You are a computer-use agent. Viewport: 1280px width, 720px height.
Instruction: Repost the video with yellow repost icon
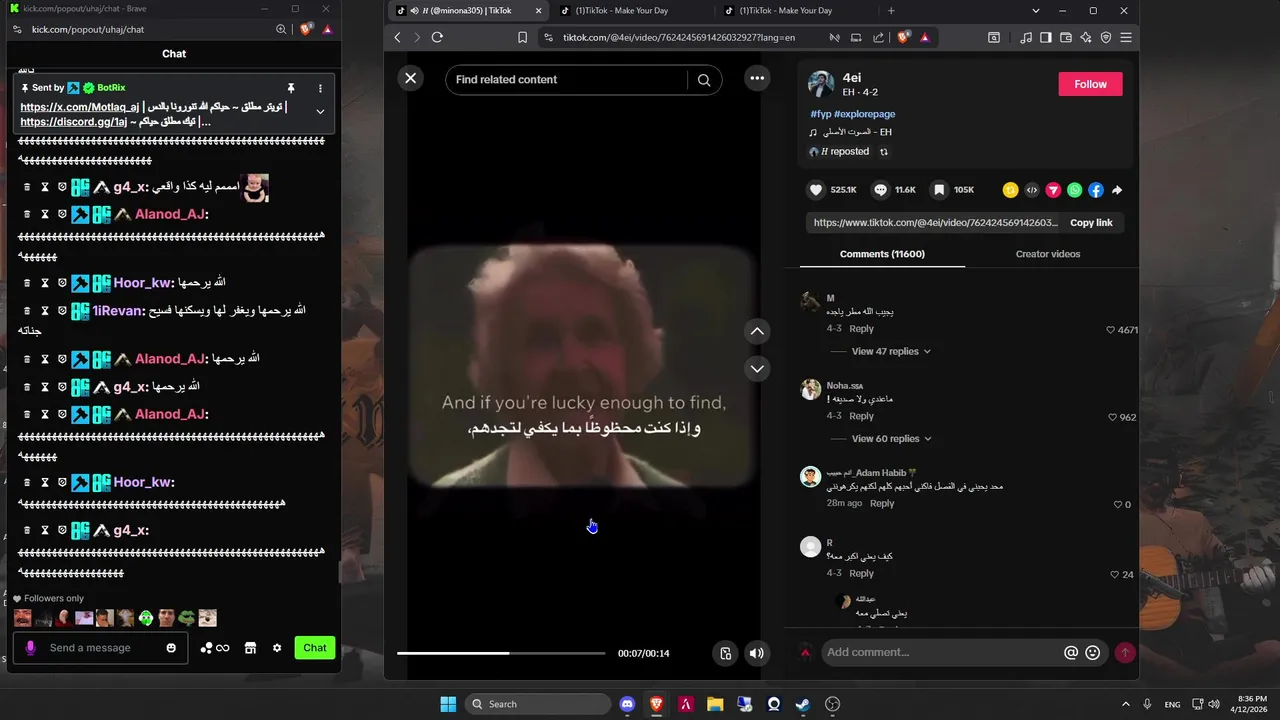click(1010, 190)
